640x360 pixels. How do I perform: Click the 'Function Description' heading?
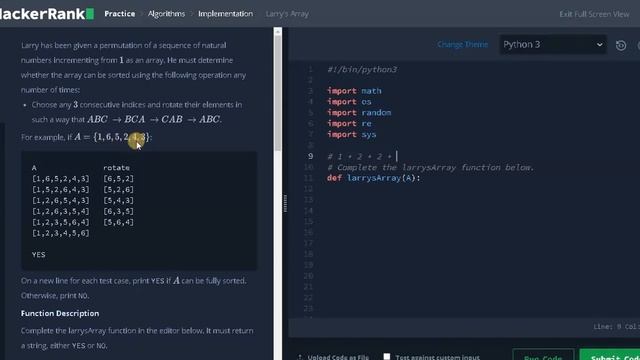(60, 313)
